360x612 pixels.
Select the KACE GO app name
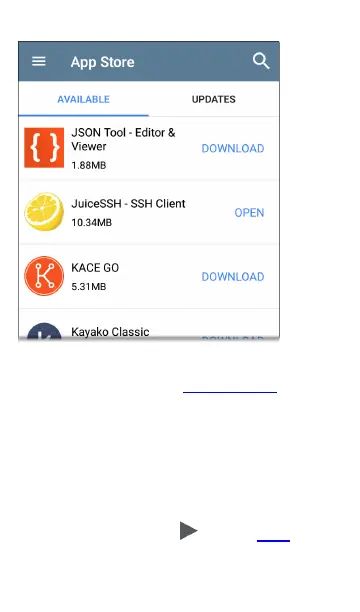pyautogui.click(x=95, y=268)
